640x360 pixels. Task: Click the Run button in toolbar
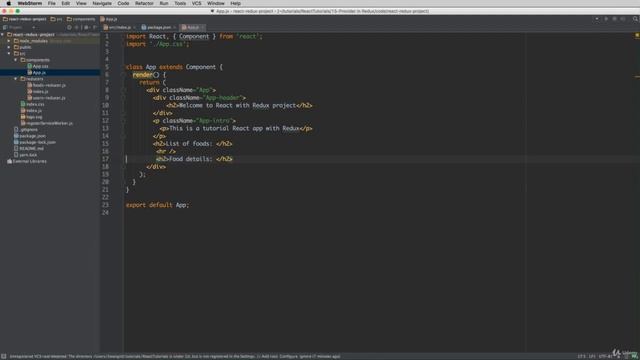606,19
